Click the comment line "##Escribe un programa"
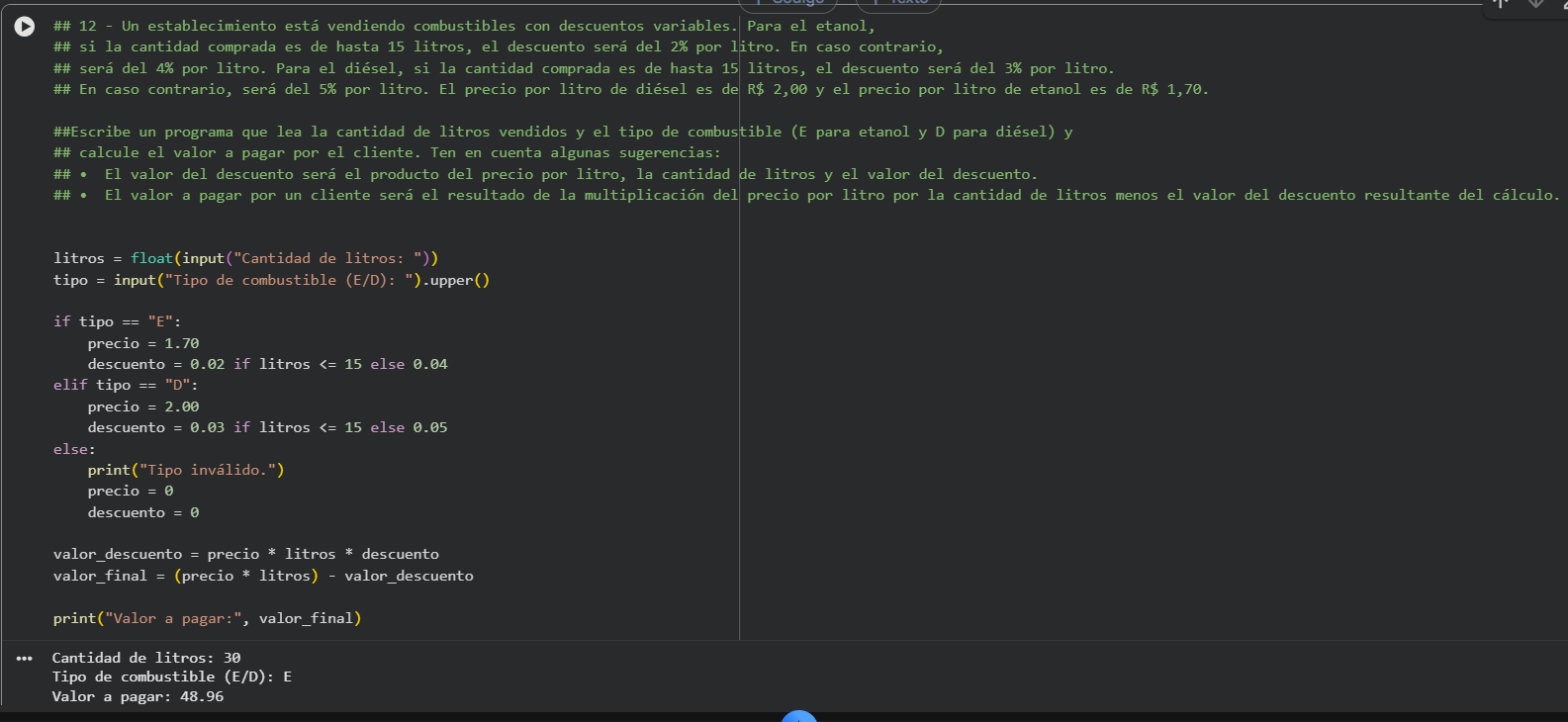Screen dimensions: 1568x722 coord(563,132)
